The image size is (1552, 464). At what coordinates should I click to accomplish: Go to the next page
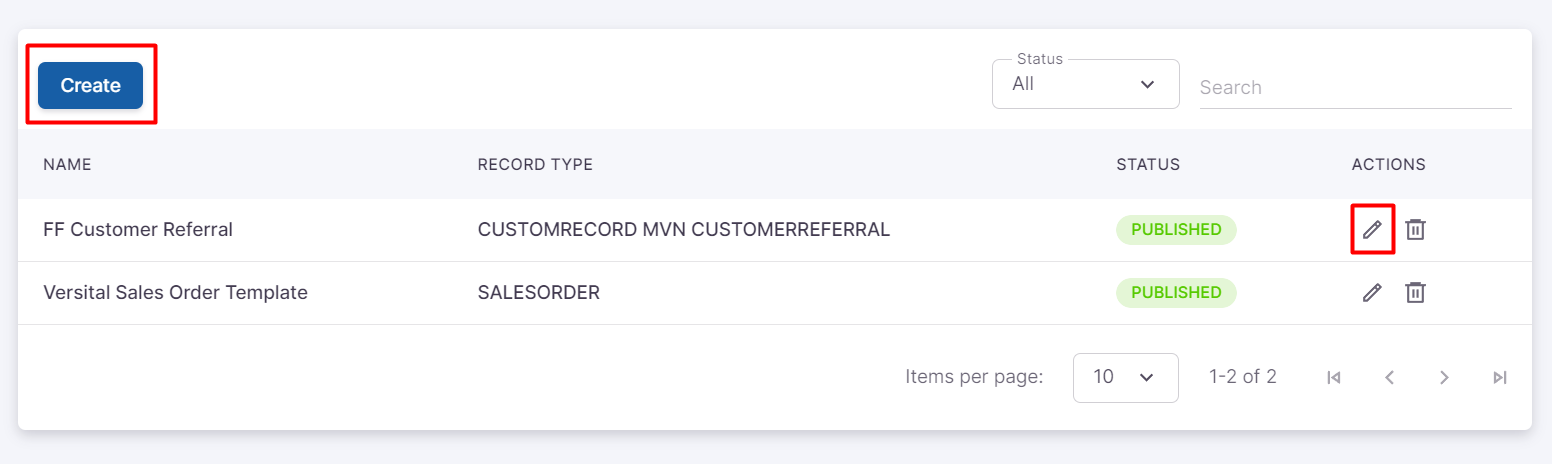[1444, 377]
